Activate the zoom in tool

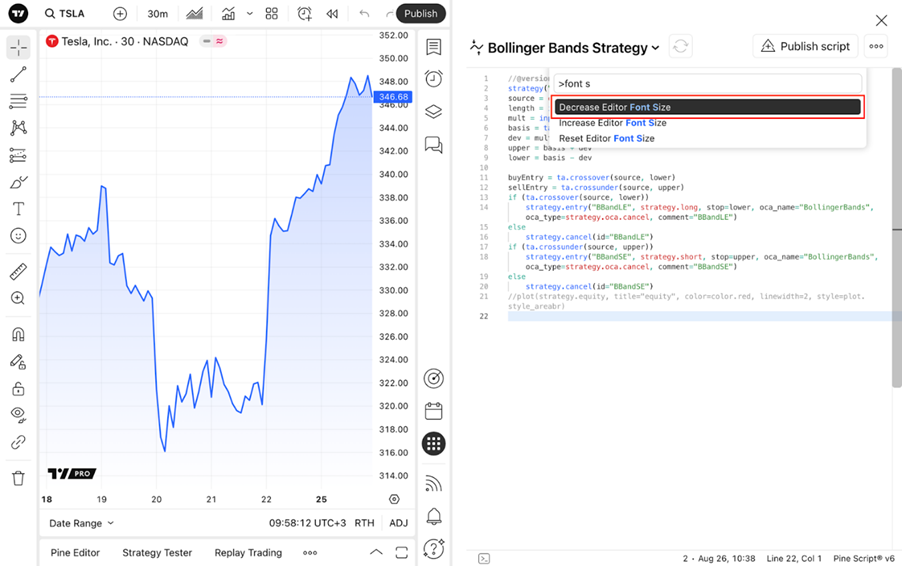18,298
